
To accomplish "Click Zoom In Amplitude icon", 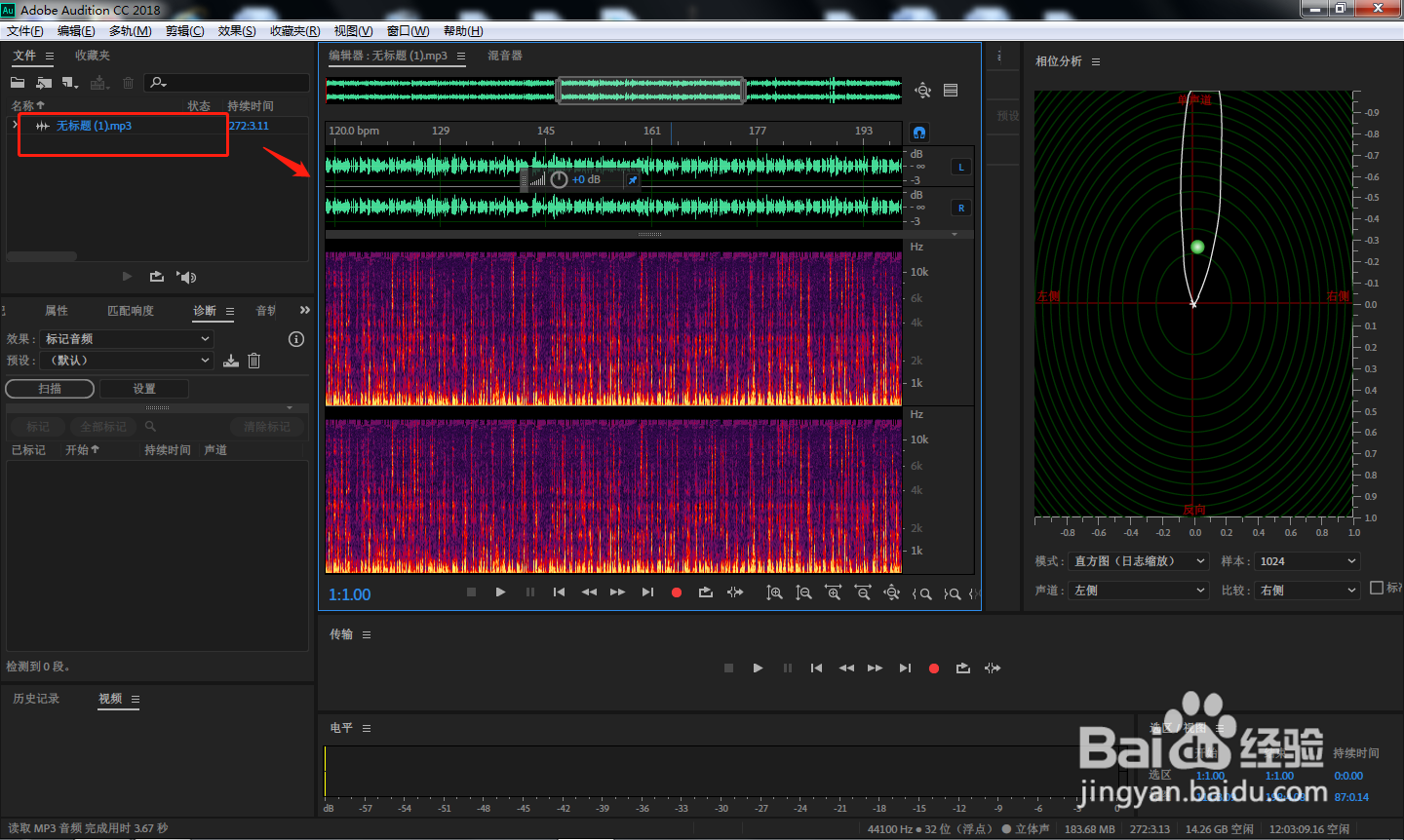I will tap(774, 592).
